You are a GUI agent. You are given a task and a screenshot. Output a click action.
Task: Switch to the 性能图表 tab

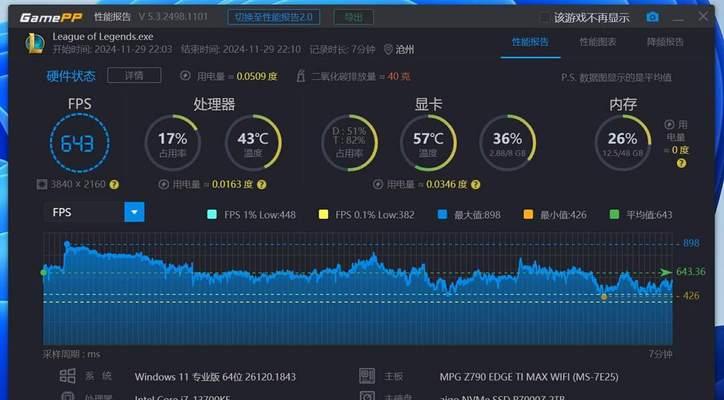pos(598,42)
